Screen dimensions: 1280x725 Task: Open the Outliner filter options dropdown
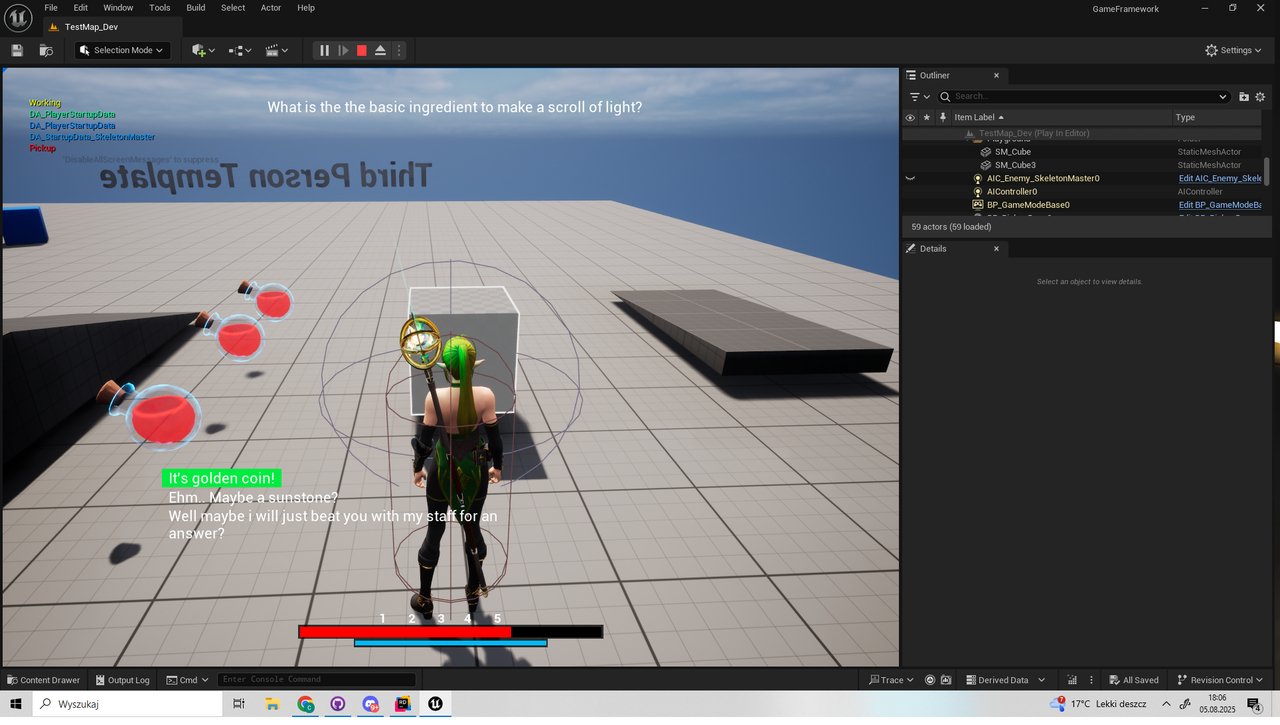coord(919,96)
